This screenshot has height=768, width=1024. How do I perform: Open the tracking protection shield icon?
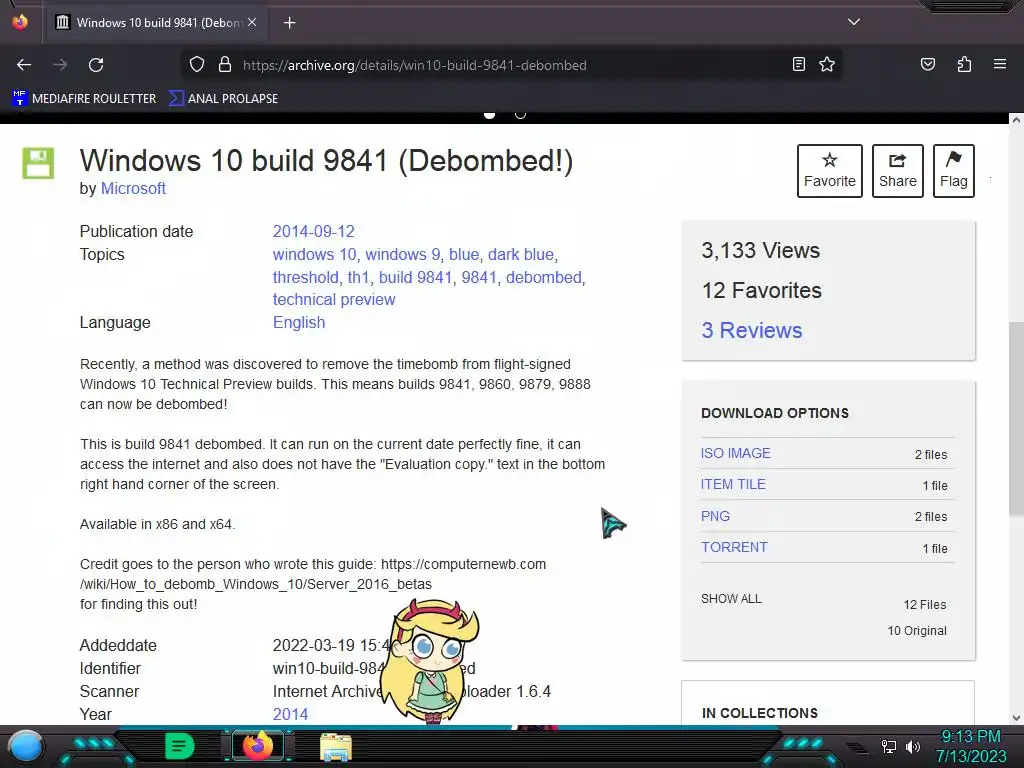click(197, 65)
